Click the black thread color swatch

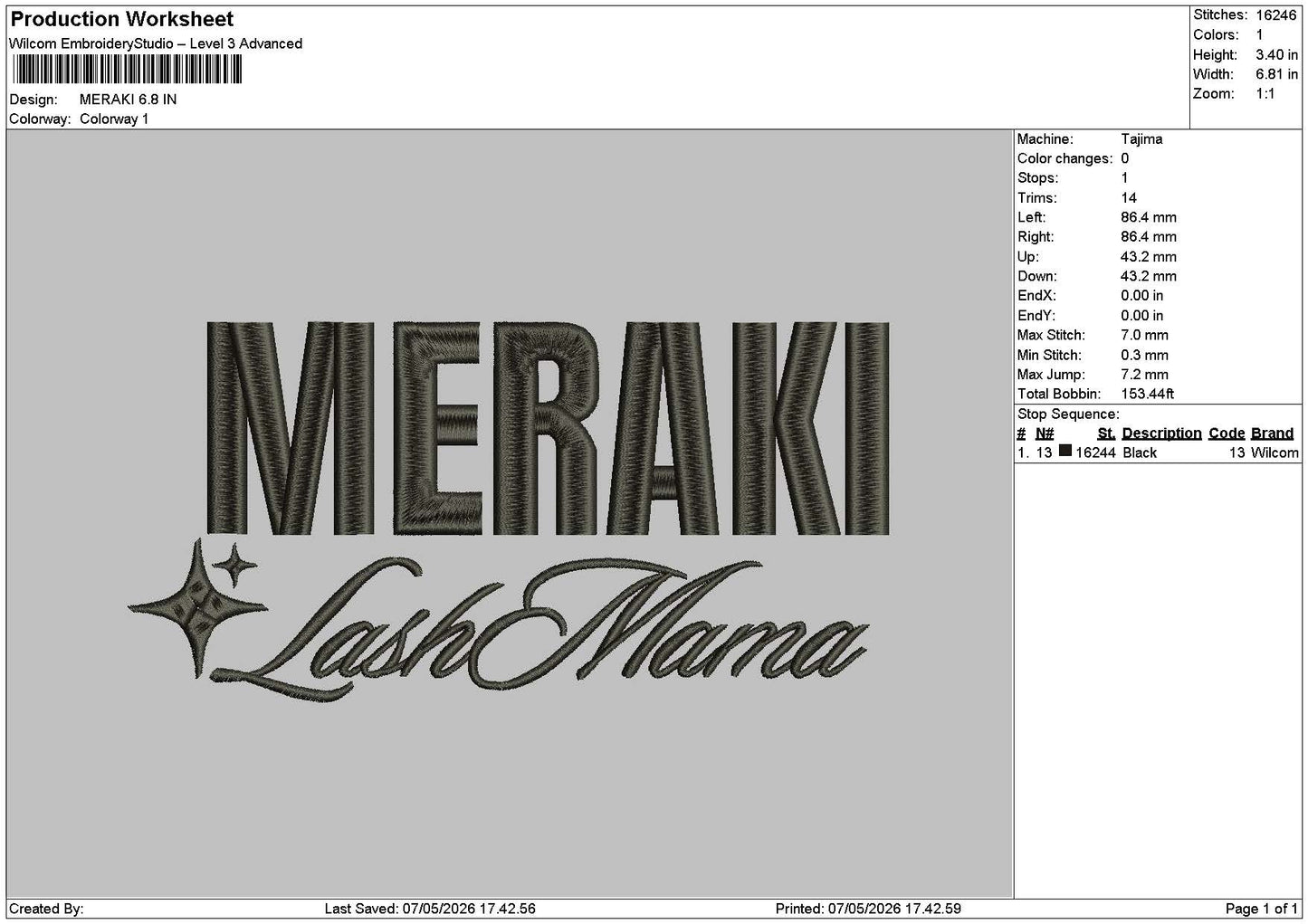(1065, 452)
